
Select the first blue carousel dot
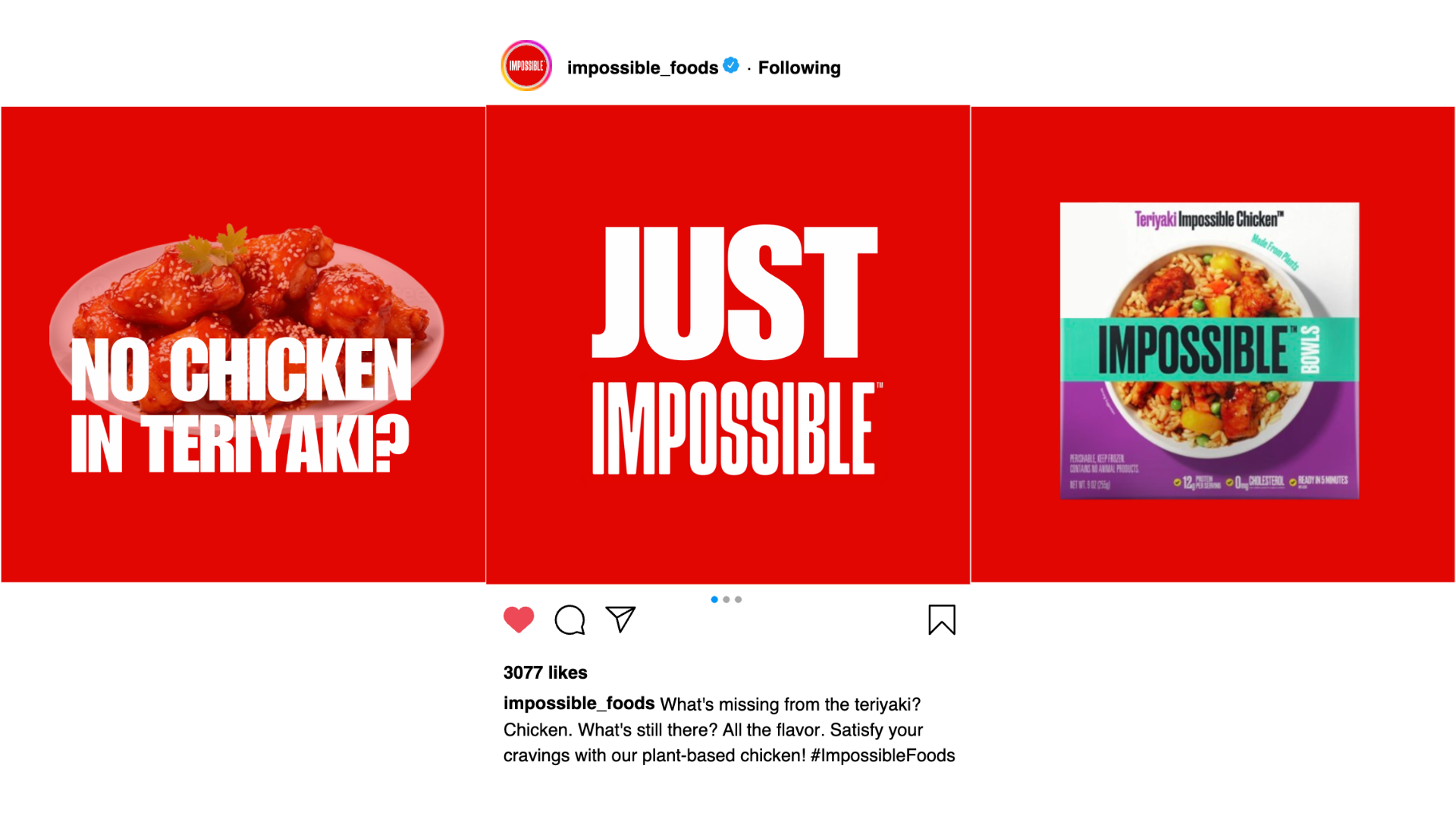pos(714,599)
